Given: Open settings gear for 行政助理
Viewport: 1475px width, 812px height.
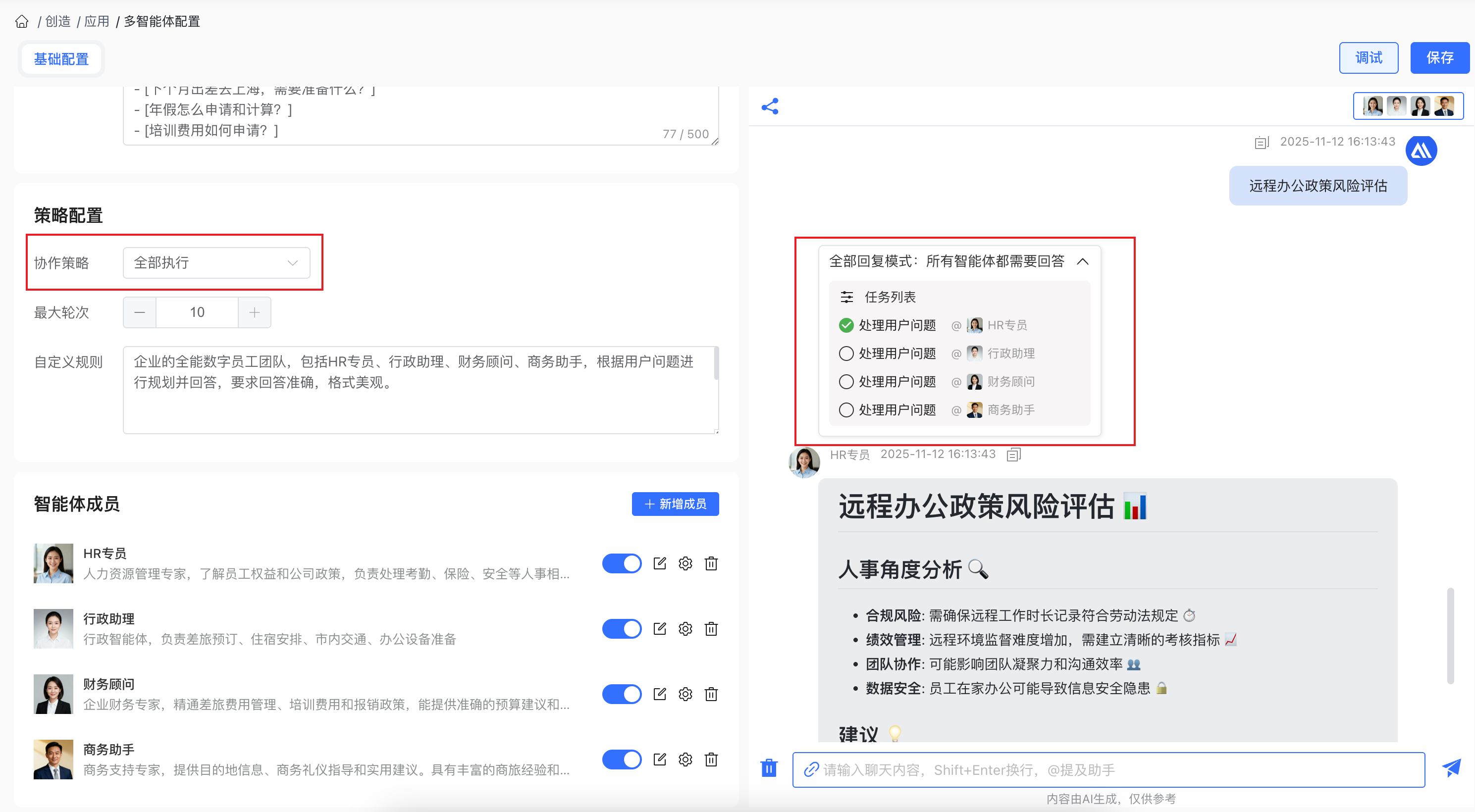Looking at the screenshot, I should pos(685,629).
